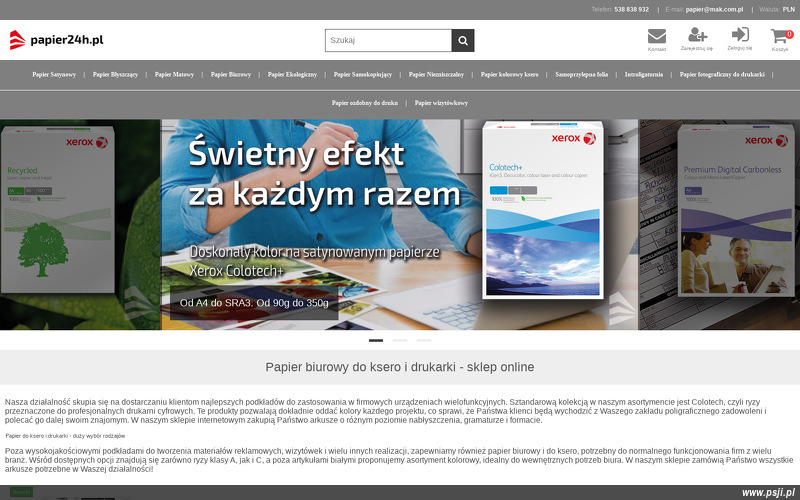Image resolution: width=800 pixels, height=500 pixels.
Task: Open Papier Błyszczący category
Action: coord(115,74)
